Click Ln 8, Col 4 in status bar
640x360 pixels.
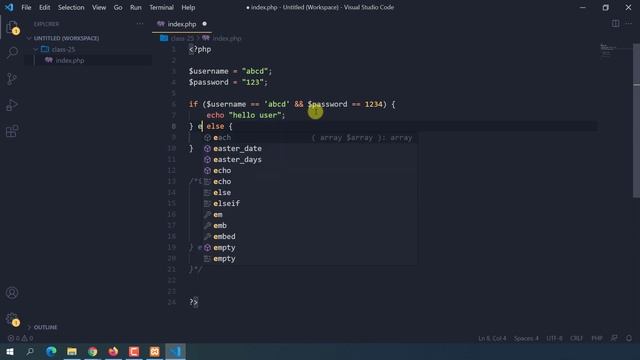coord(492,338)
